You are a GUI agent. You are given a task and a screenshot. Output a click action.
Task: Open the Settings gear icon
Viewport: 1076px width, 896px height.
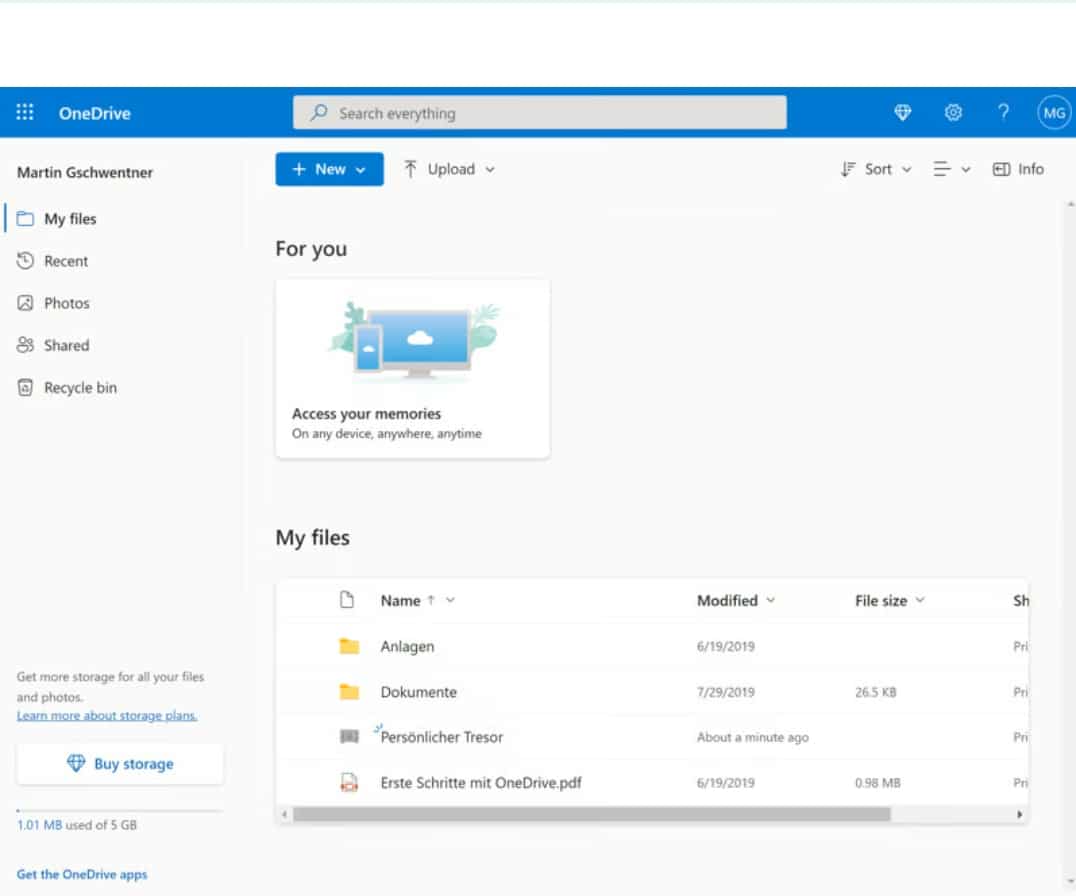coord(953,112)
